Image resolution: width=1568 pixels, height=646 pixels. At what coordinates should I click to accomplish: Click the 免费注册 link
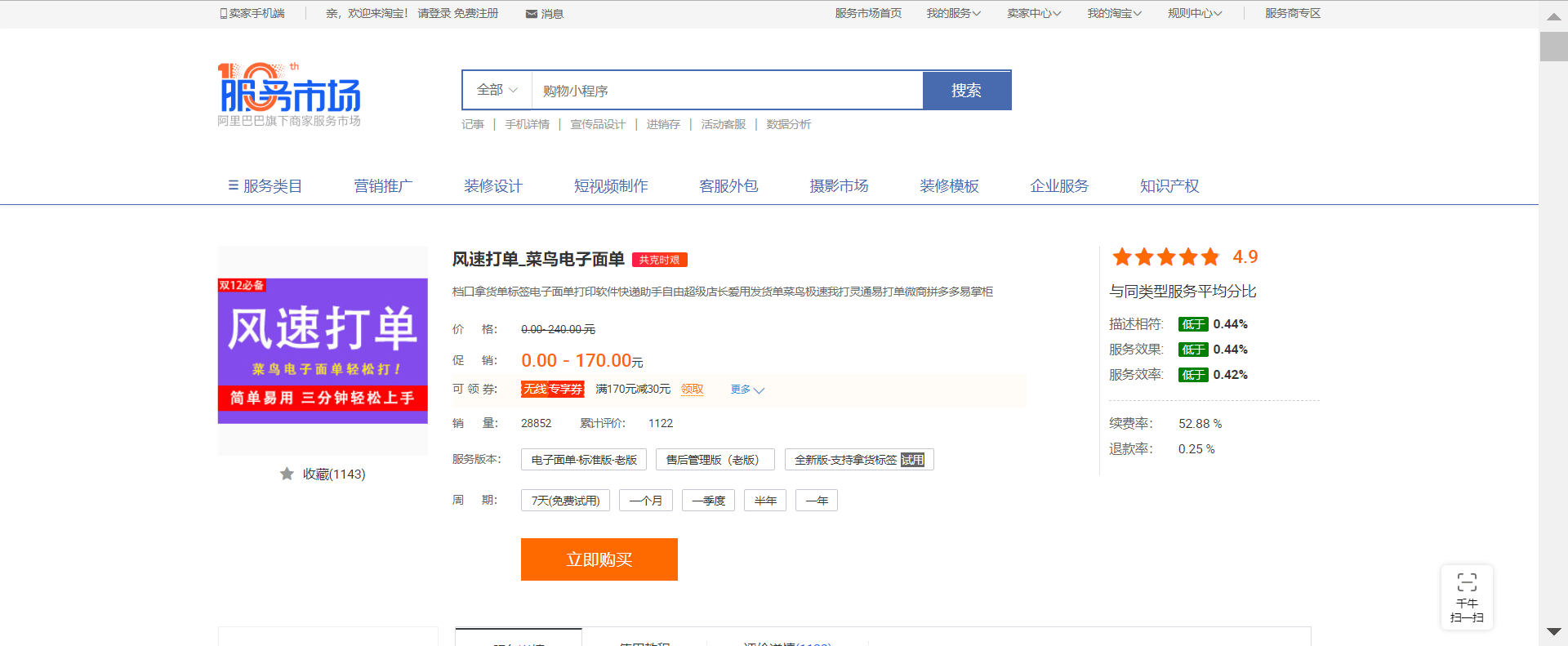coord(476,13)
